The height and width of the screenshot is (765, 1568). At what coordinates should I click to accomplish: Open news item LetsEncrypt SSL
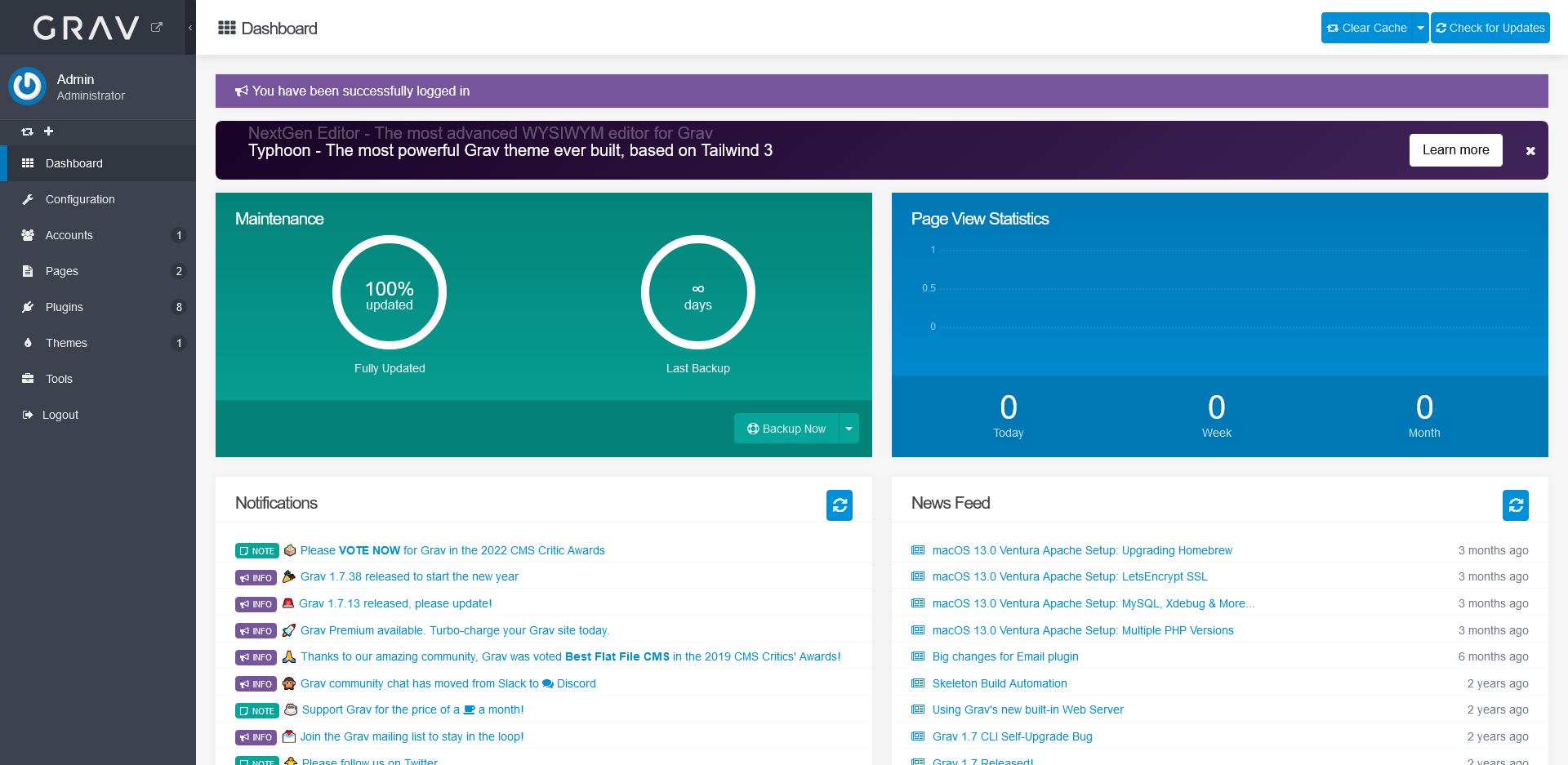click(x=1070, y=576)
